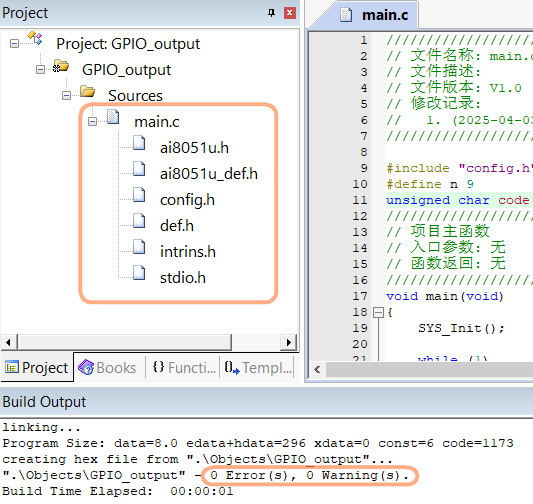Viewport: 533px width, 504px height.
Task: Click editor horizontal scroll left arrow
Action: [317, 369]
